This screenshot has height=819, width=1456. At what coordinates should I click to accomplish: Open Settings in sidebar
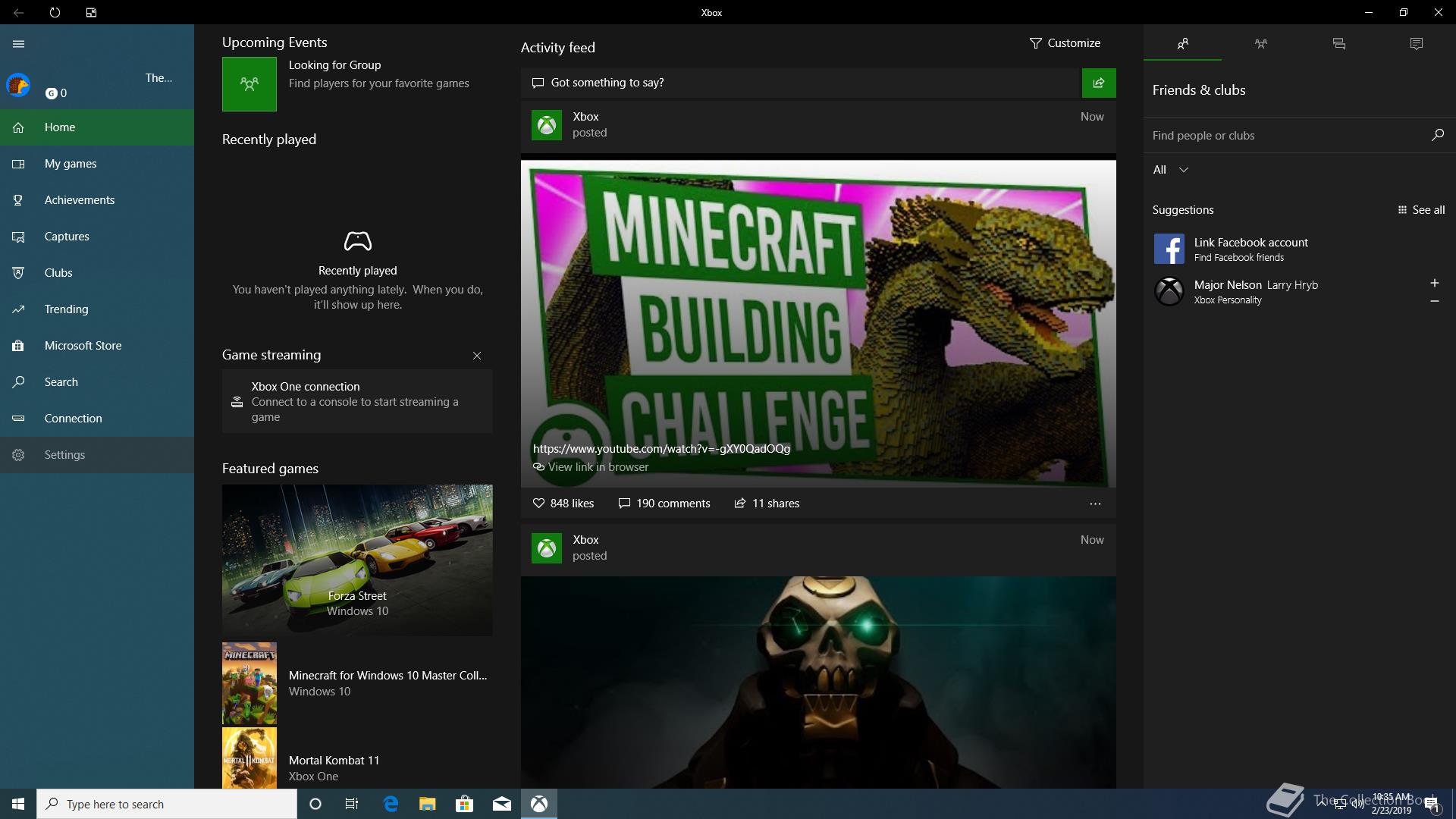pos(97,455)
